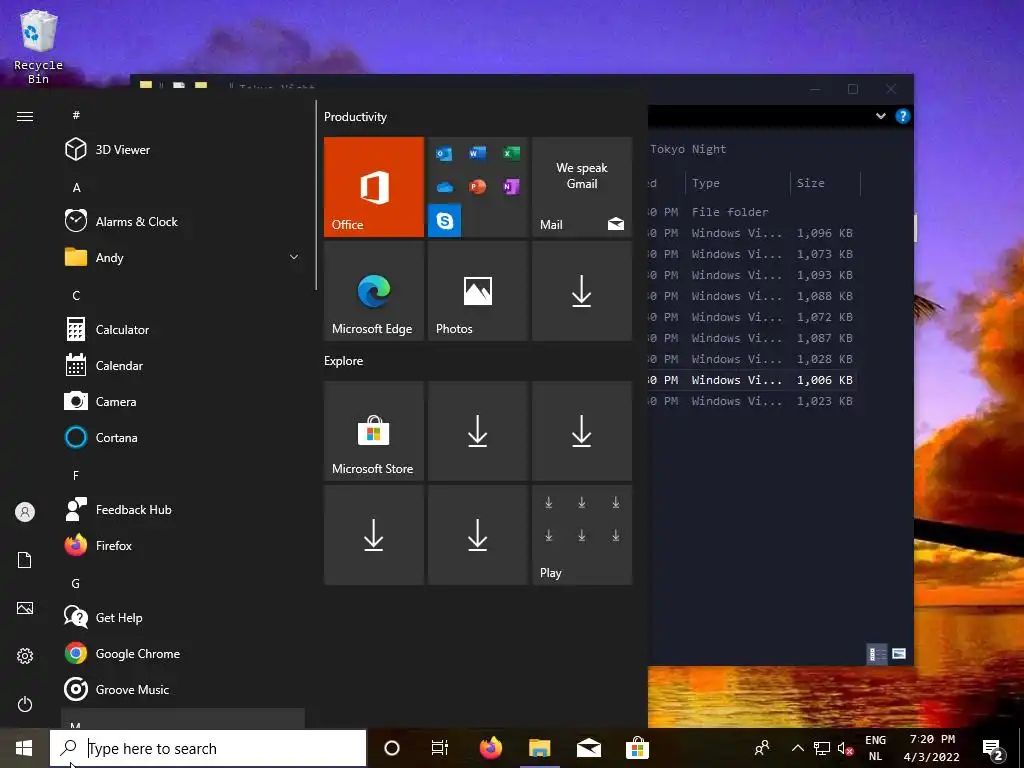Open the Microsoft Store tile
This screenshot has height=768, width=1024.
(374, 431)
